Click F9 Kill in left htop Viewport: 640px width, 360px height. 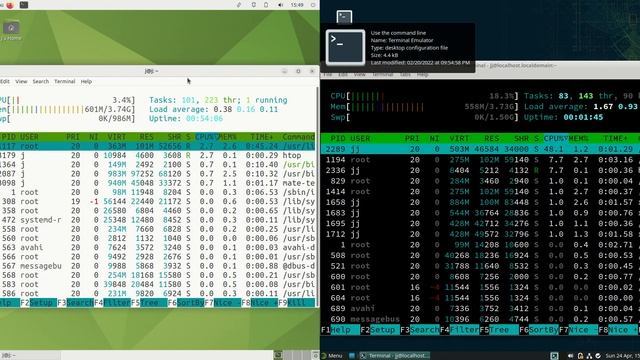(x=297, y=302)
